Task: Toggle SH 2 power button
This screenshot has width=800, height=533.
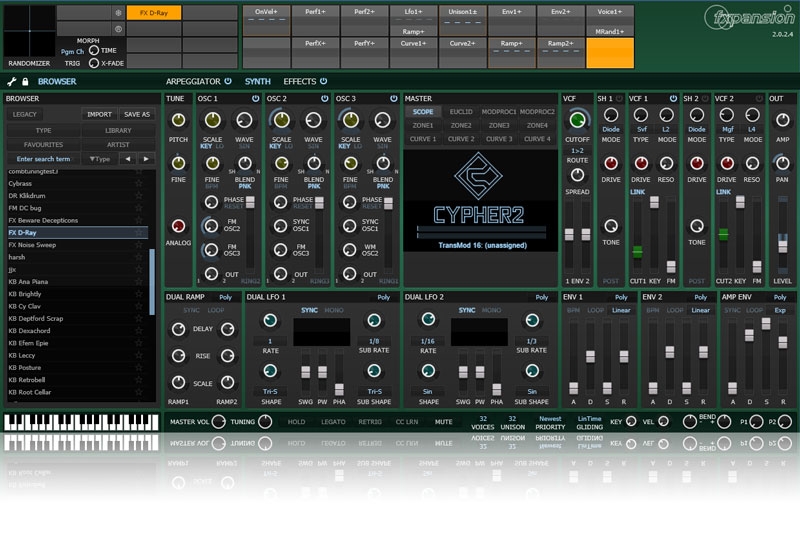Action: pos(705,98)
